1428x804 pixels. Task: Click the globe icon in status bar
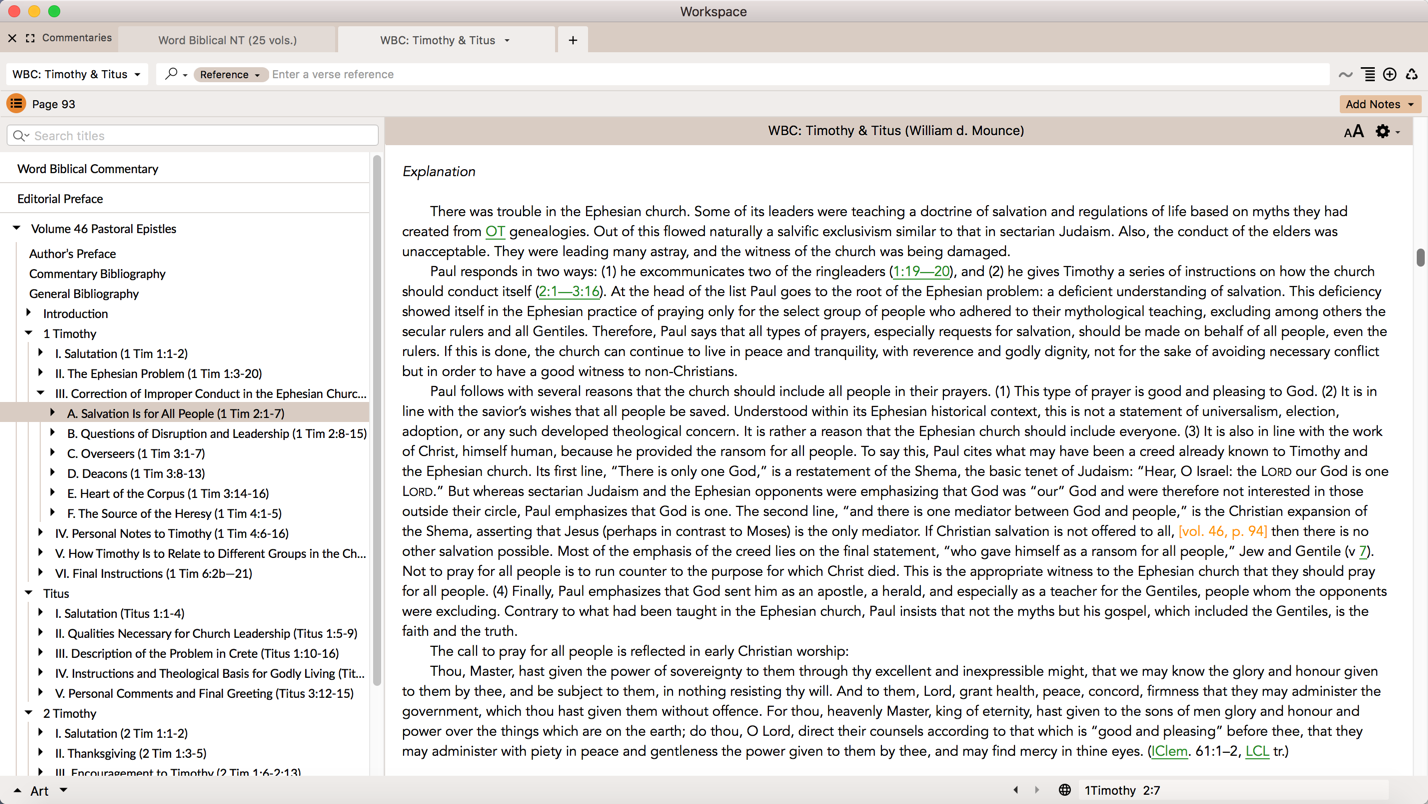(1065, 790)
